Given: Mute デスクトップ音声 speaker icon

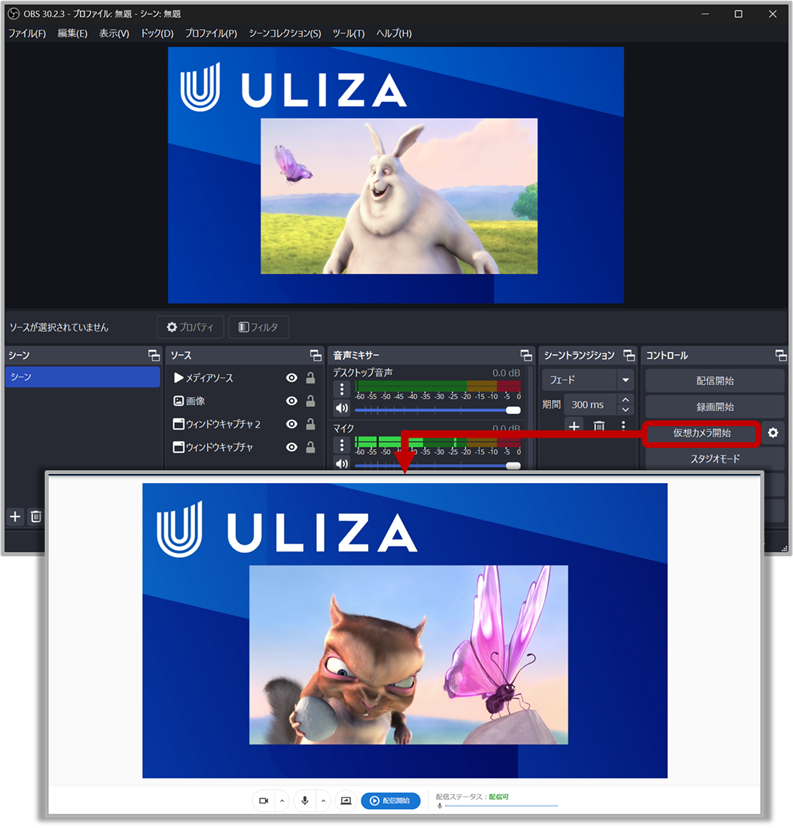Looking at the screenshot, I should tap(342, 408).
